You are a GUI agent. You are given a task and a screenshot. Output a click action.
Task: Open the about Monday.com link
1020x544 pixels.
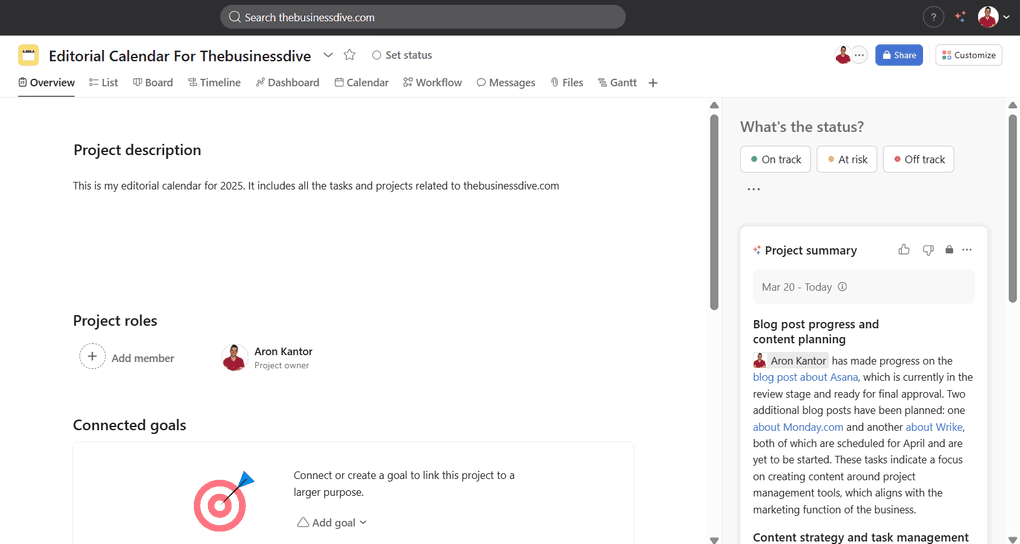click(x=798, y=428)
